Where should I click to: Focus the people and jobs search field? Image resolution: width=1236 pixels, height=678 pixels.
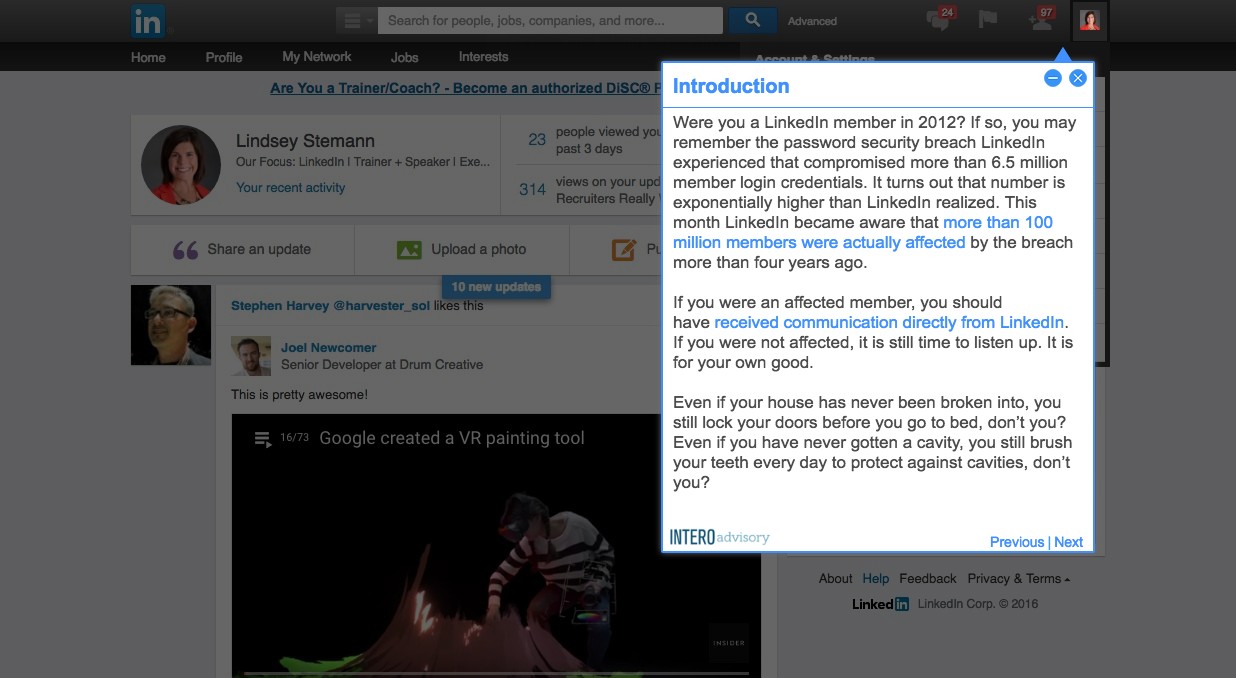(550, 21)
